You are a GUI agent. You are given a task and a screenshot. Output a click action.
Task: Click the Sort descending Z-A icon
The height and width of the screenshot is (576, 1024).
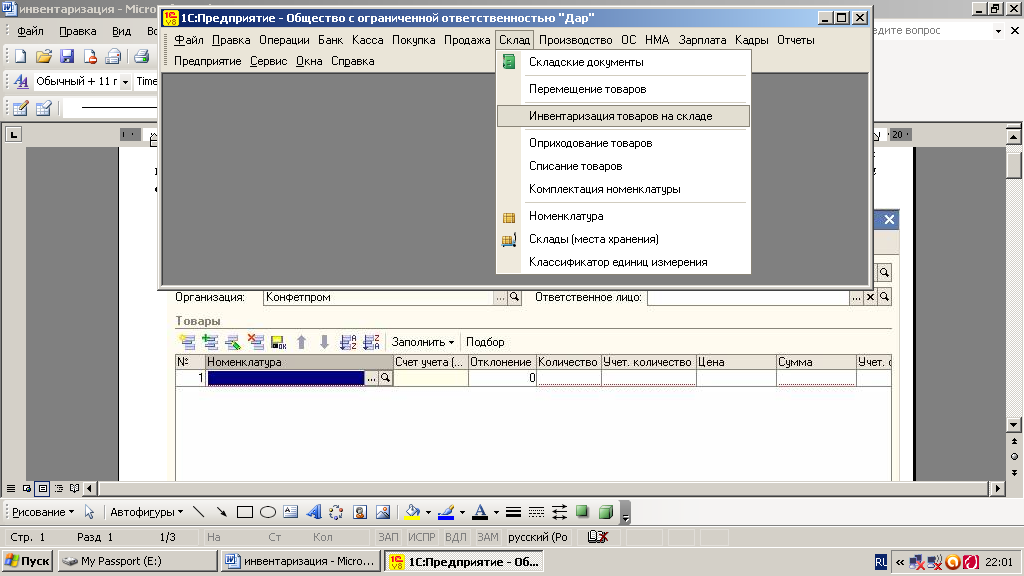pos(372,342)
